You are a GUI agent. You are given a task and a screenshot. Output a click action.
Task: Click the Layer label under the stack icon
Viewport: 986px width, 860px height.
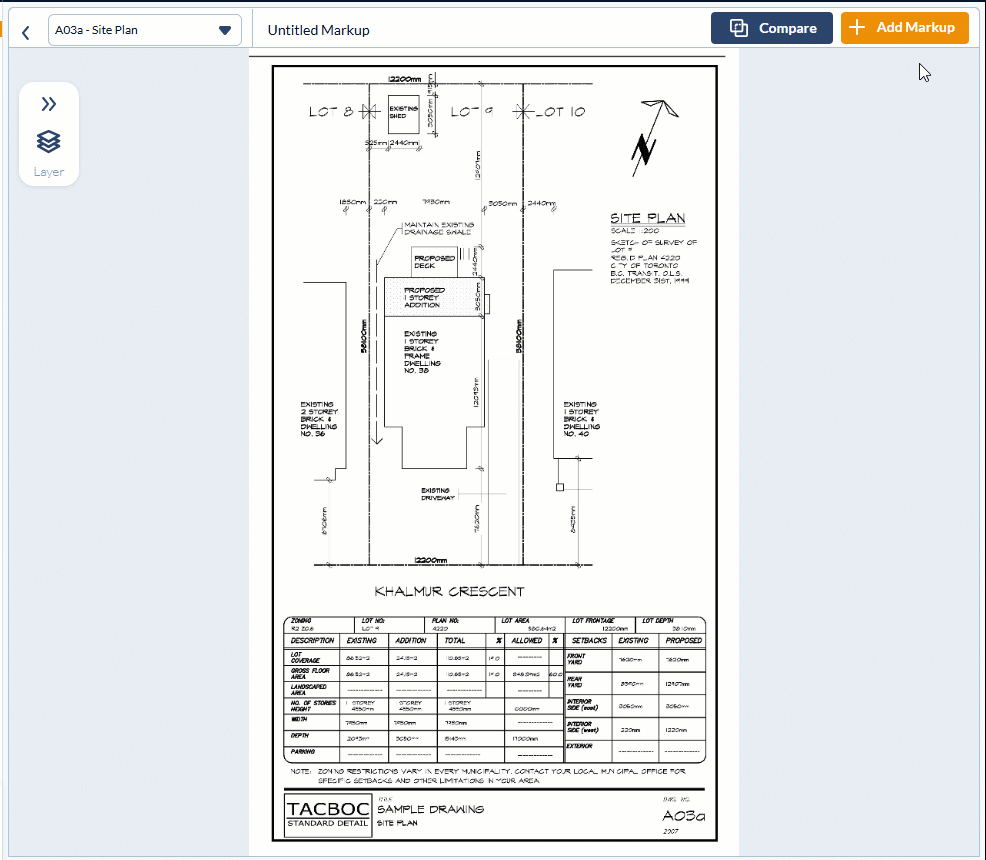[48, 172]
